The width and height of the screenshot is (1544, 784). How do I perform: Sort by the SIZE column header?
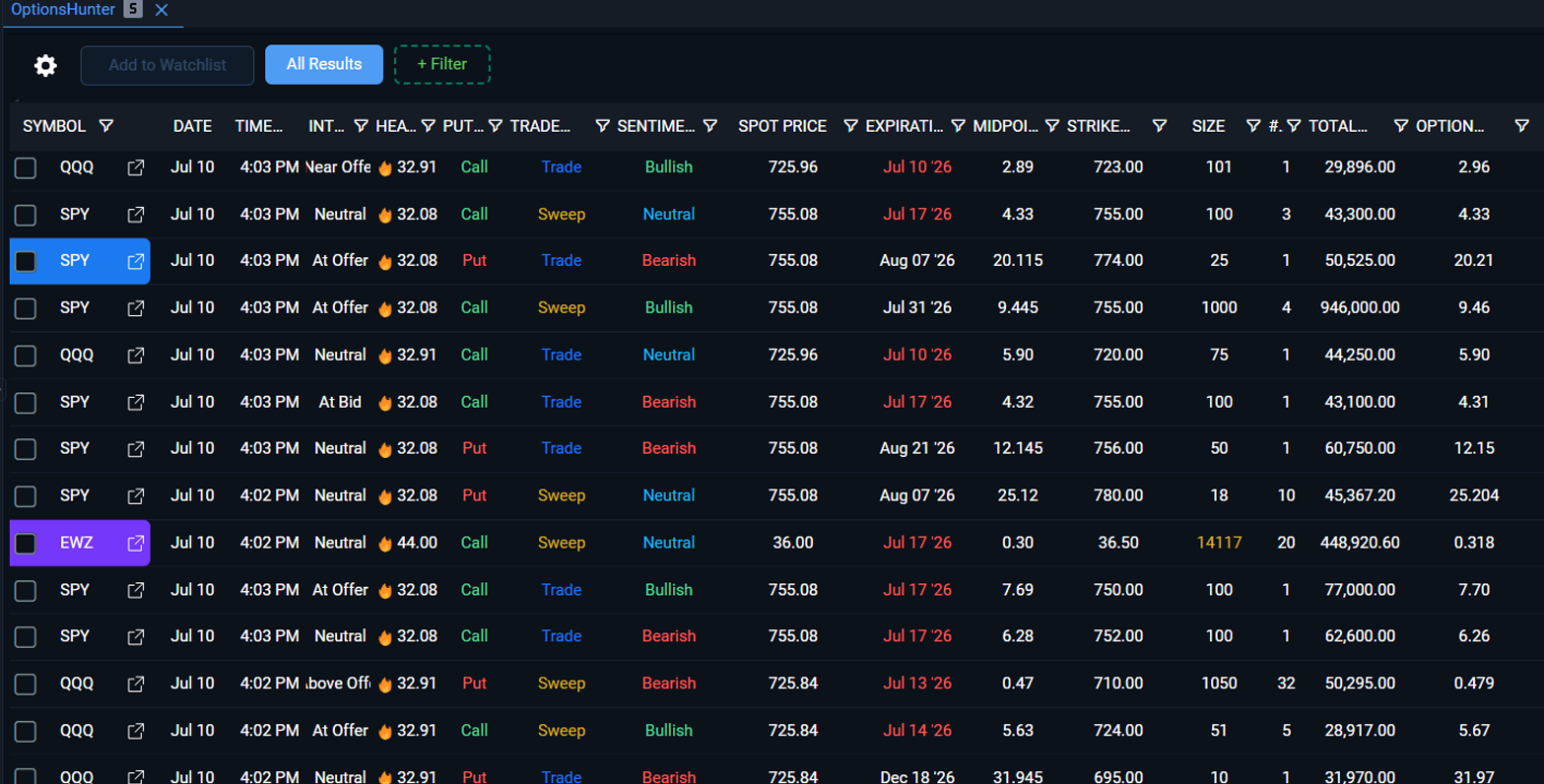[x=1208, y=126]
